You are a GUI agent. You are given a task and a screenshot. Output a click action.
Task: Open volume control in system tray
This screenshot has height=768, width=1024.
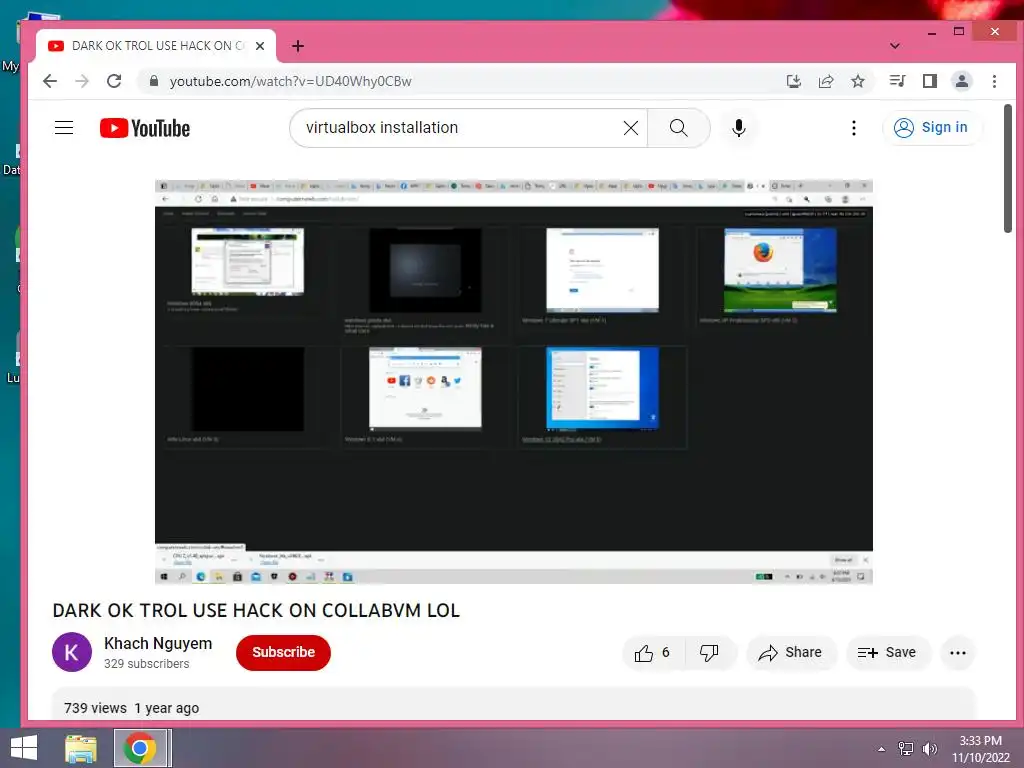930,748
